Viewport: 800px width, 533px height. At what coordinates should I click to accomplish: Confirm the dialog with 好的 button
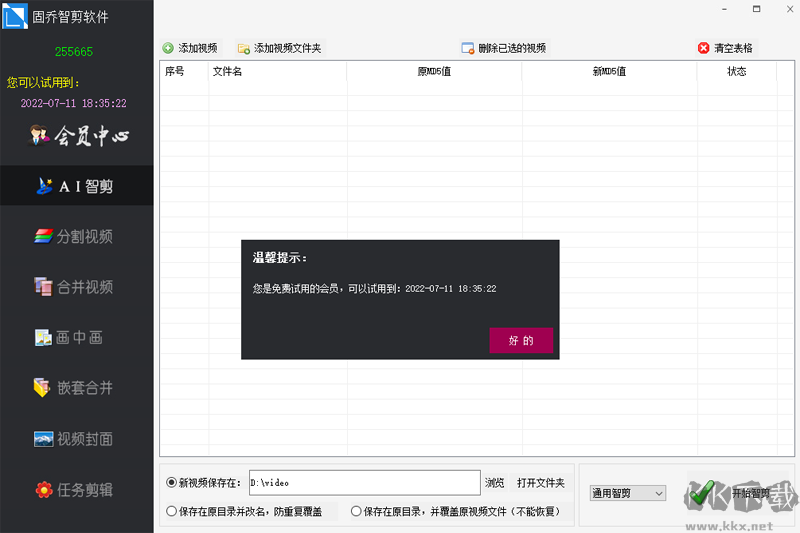click(x=521, y=340)
